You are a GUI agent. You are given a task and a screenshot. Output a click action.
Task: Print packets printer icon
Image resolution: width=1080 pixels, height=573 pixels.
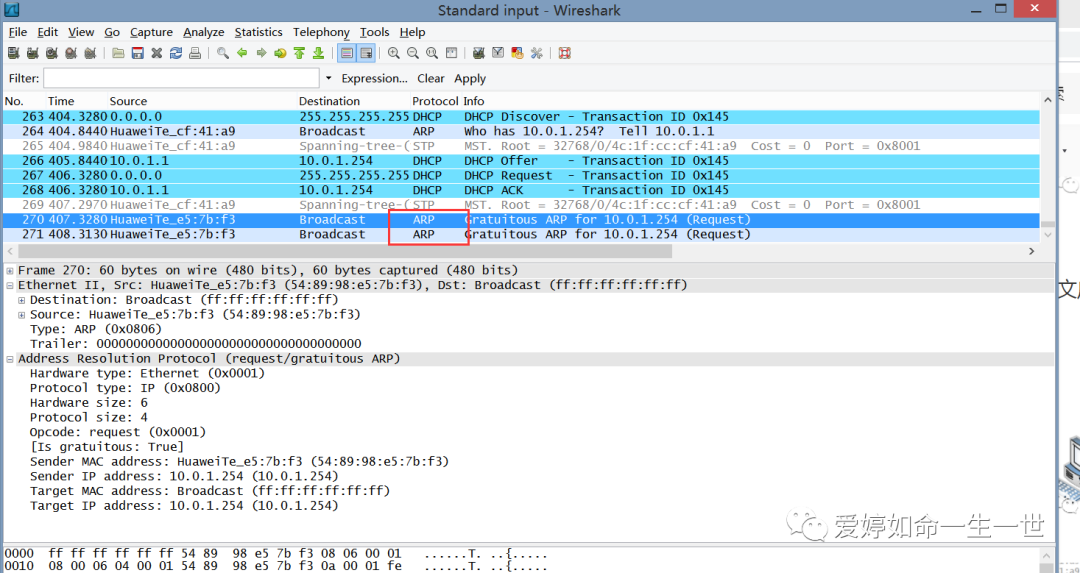pos(195,53)
